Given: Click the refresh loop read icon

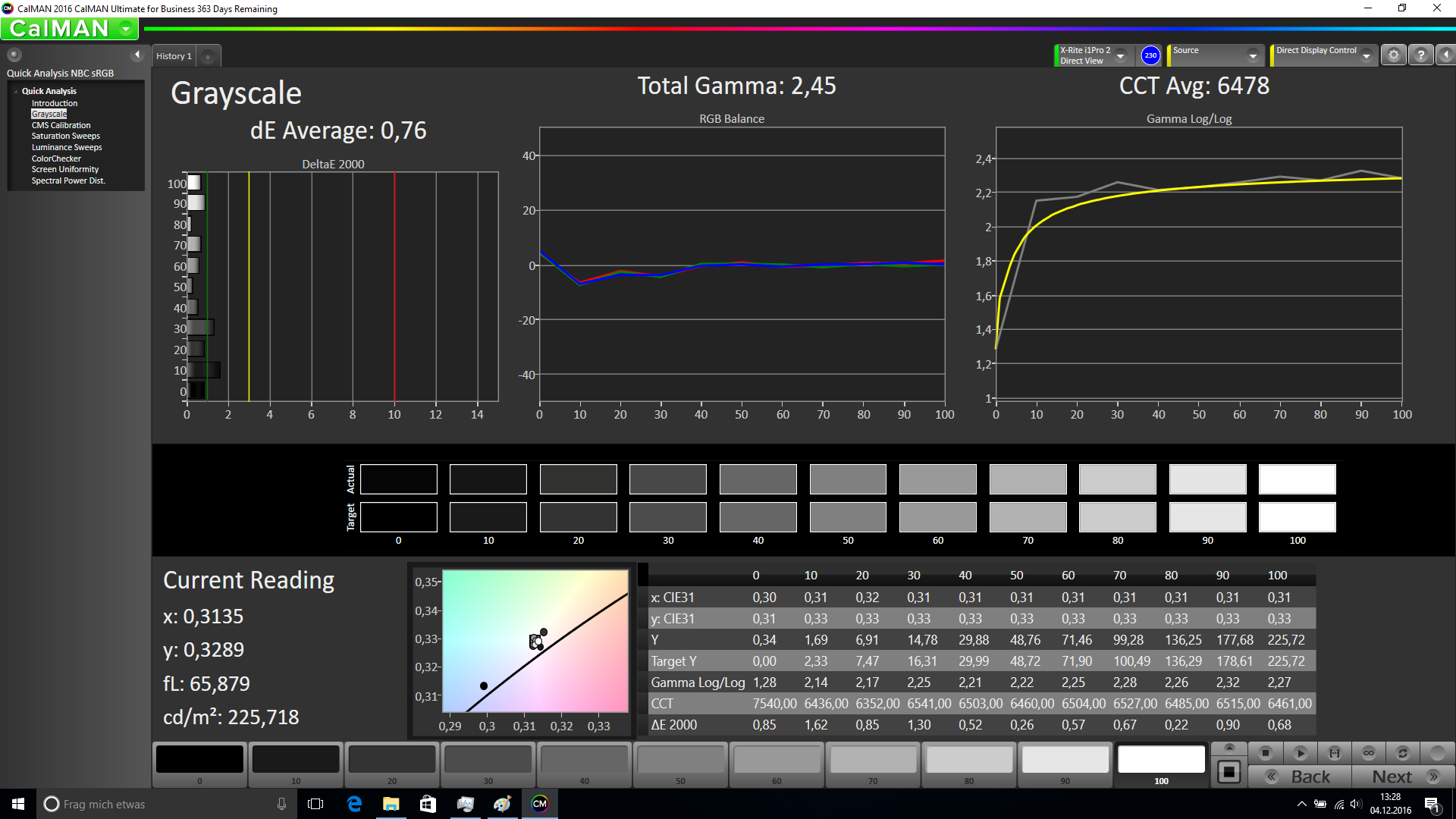Looking at the screenshot, I should point(1402,753).
